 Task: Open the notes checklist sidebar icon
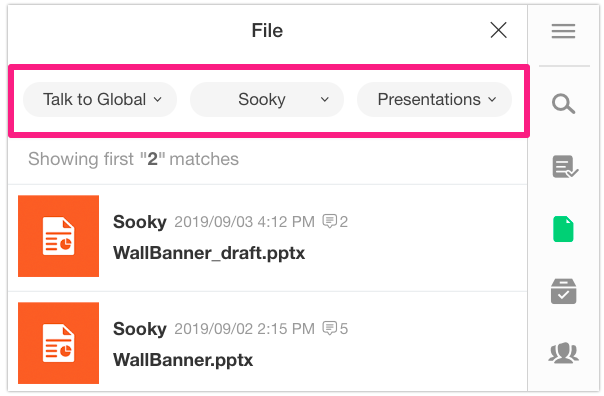click(565, 167)
